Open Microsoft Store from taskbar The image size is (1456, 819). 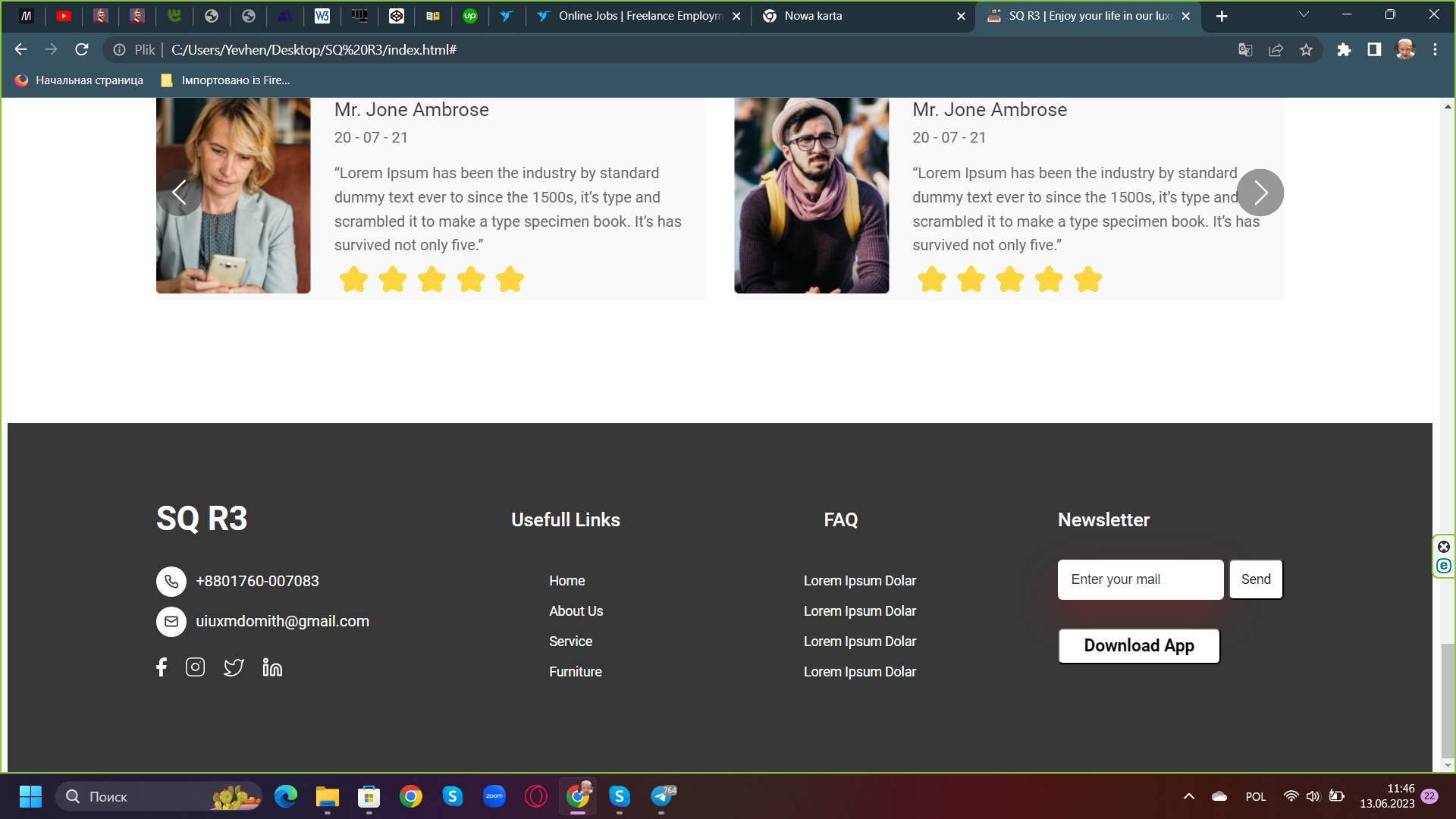click(x=369, y=797)
